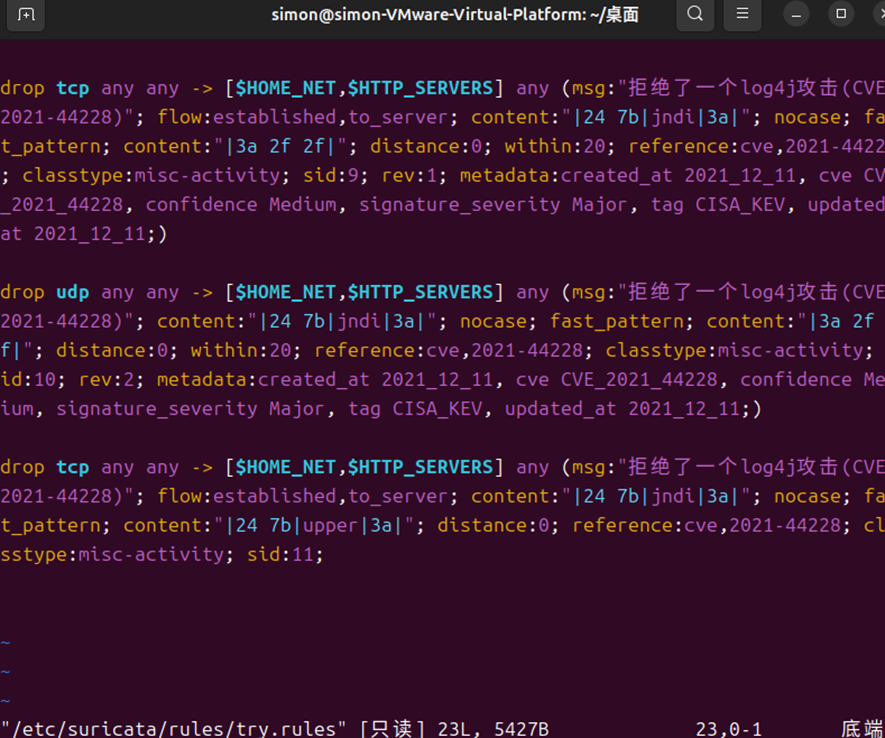Click the first tilde empty-line marker
Viewport: 885px width, 738px height.
pyautogui.click(x=5, y=643)
